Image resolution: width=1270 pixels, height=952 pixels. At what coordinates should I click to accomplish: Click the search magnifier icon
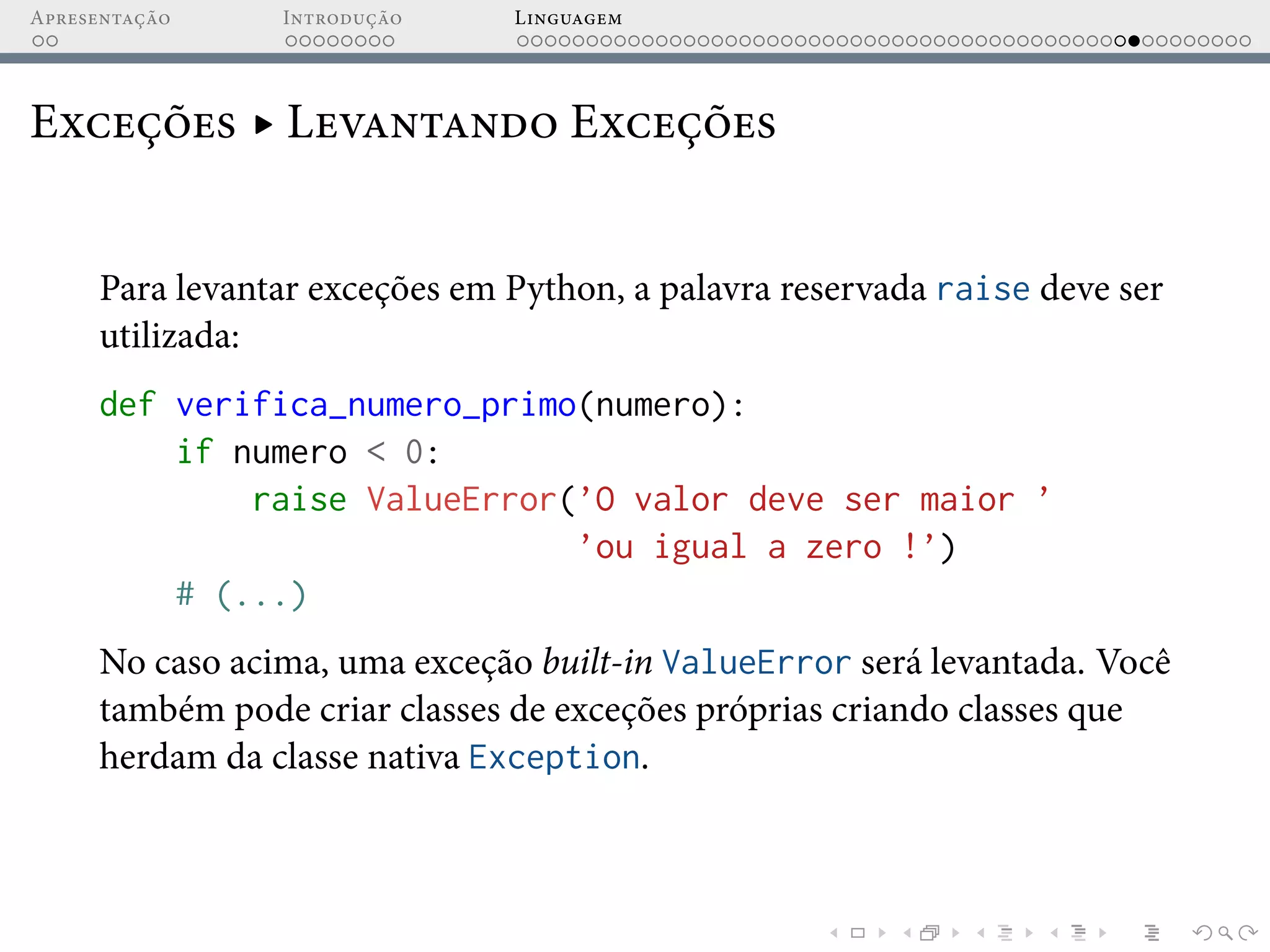1225,933
